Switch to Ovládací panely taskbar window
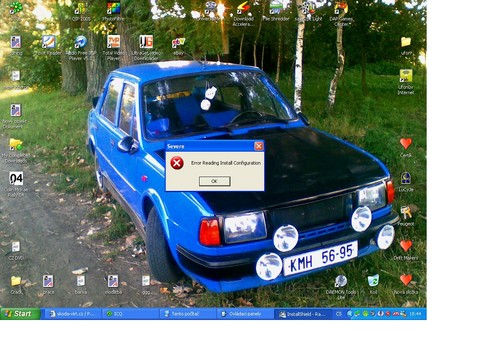Screen dimensions: 480x360 click(245, 314)
